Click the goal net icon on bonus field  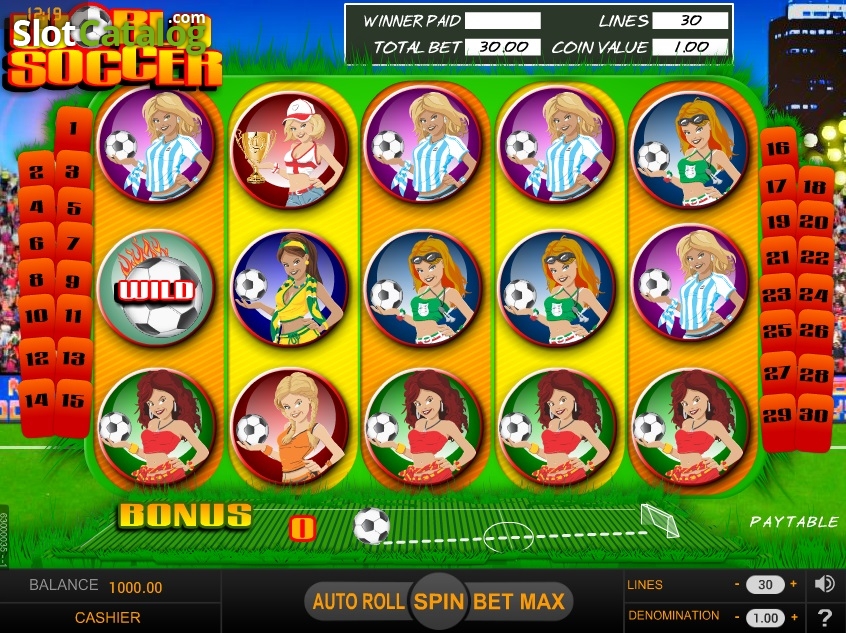point(659,520)
